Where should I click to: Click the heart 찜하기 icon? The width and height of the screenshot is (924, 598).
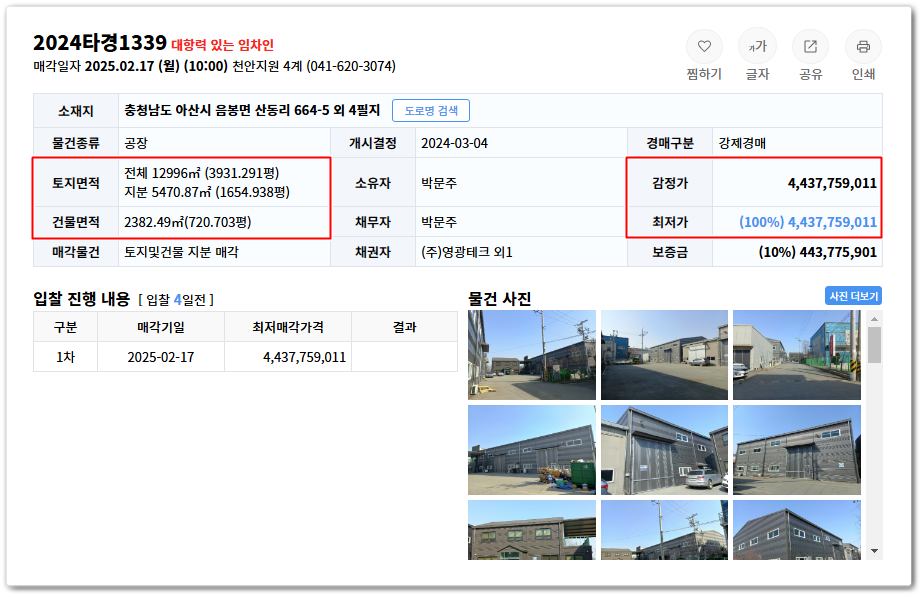pos(704,46)
